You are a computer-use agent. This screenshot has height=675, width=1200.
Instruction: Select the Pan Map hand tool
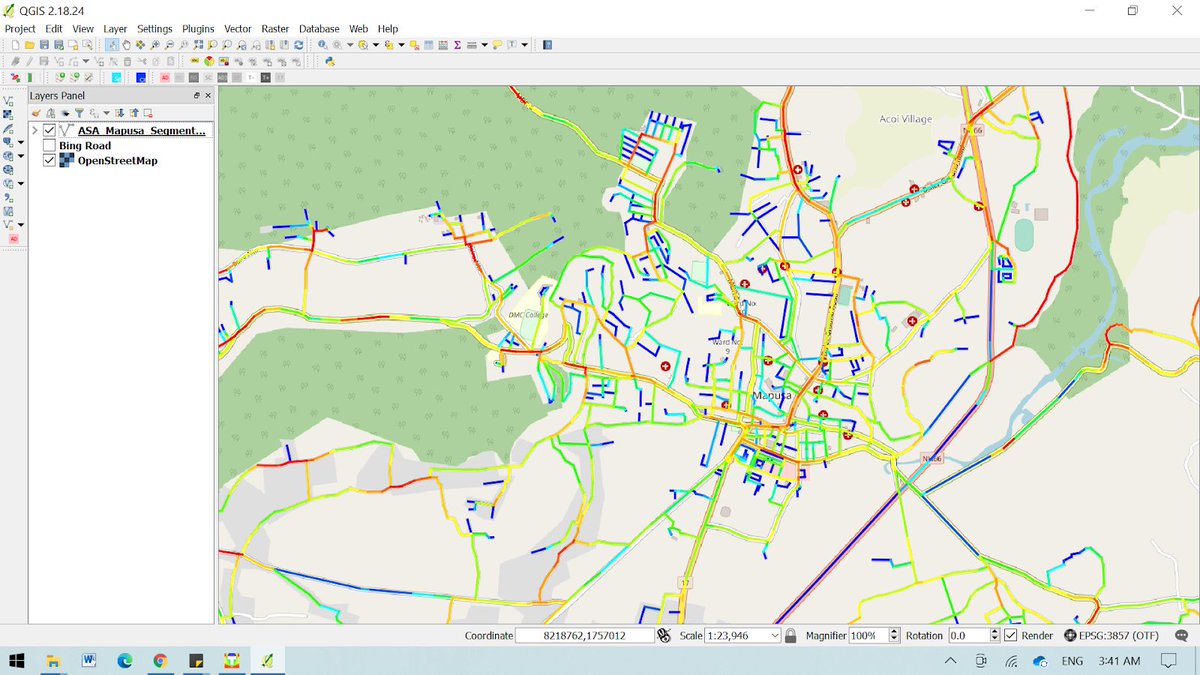tap(126, 45)
